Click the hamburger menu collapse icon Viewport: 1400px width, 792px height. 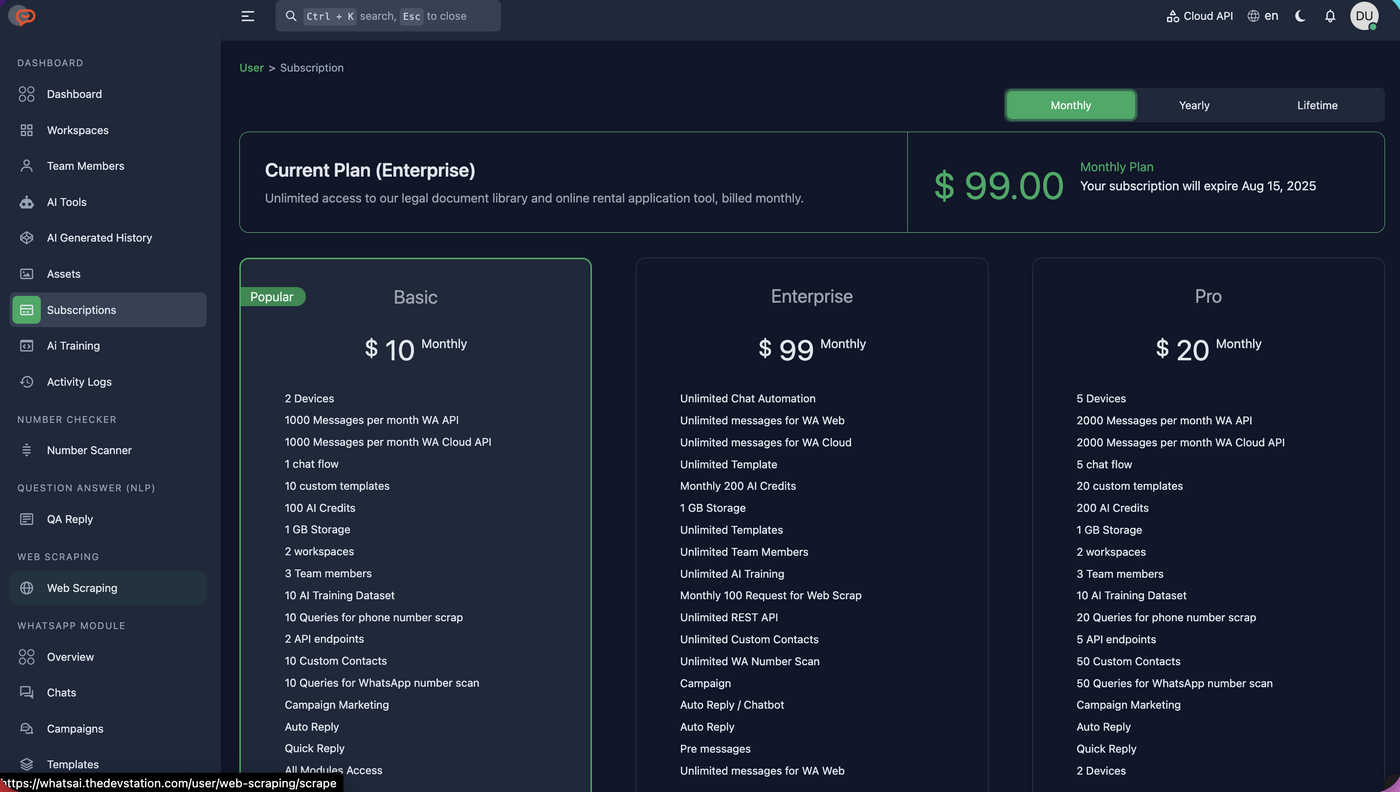pyautogui.click(x=248, y=16)
